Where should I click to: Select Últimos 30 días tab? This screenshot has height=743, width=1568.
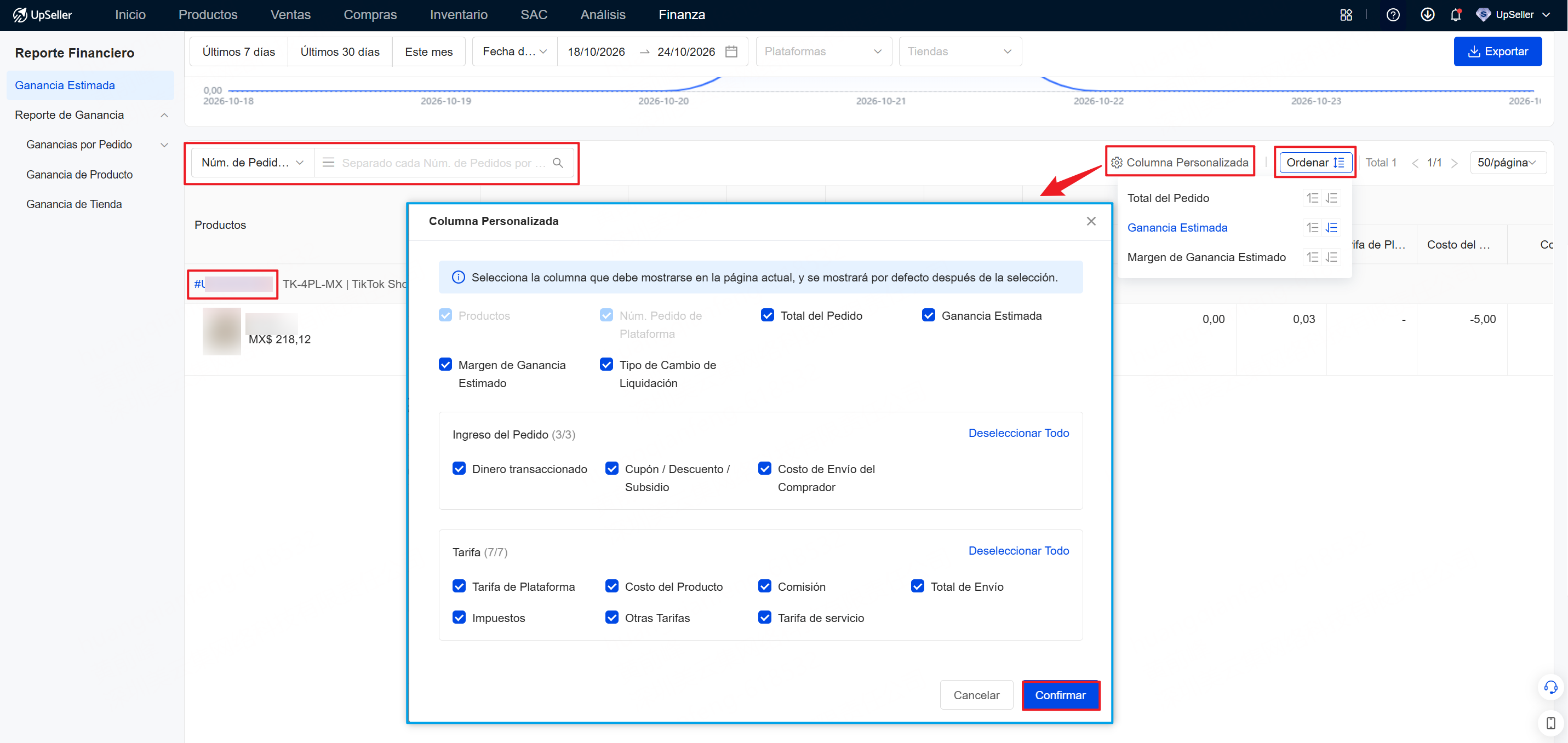pos(340,51)
